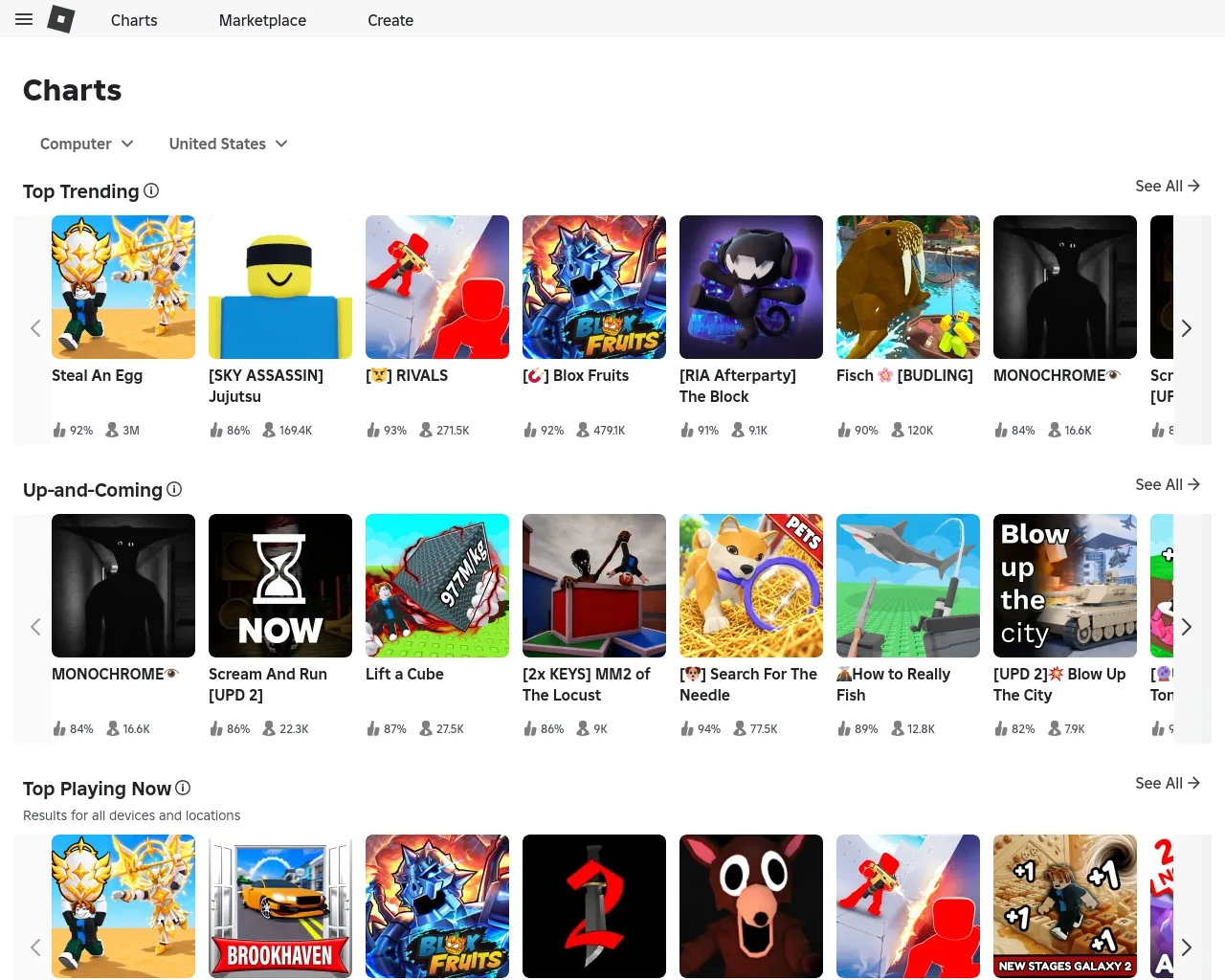Screen dimensions: 1225x980
Task: Go to next Up-and-Coming games
Action: click(x=1187, y=627)
